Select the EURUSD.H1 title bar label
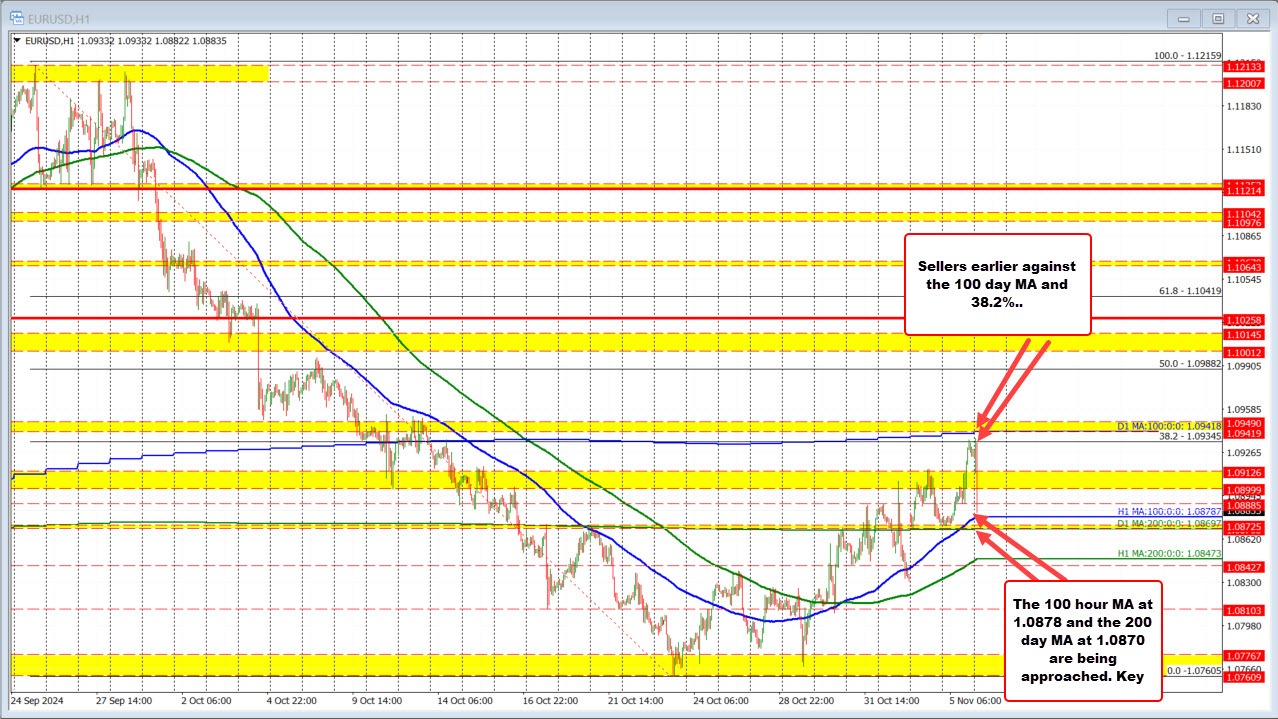This screenshot has width=1278, height=719. tap(59, 18)
